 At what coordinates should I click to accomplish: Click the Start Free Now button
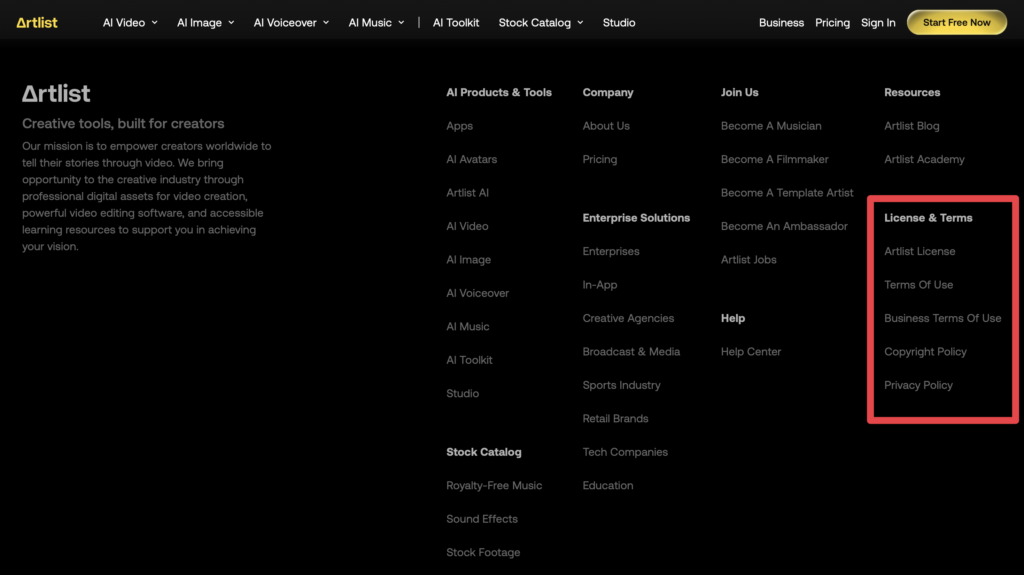(956, 22)
